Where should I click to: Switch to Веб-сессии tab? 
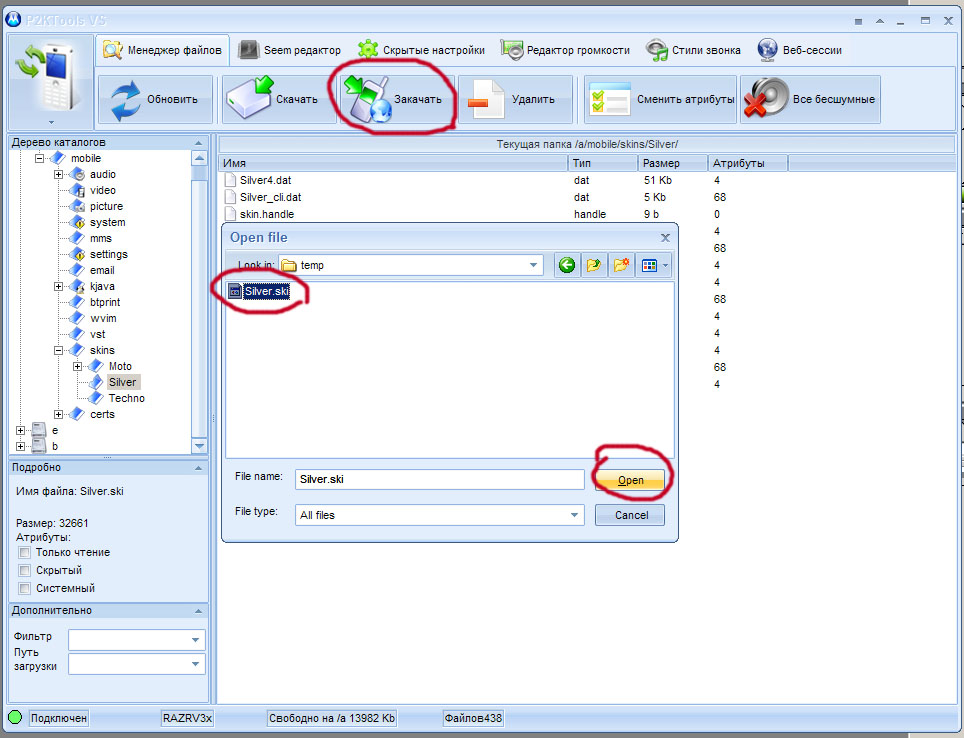800,50
